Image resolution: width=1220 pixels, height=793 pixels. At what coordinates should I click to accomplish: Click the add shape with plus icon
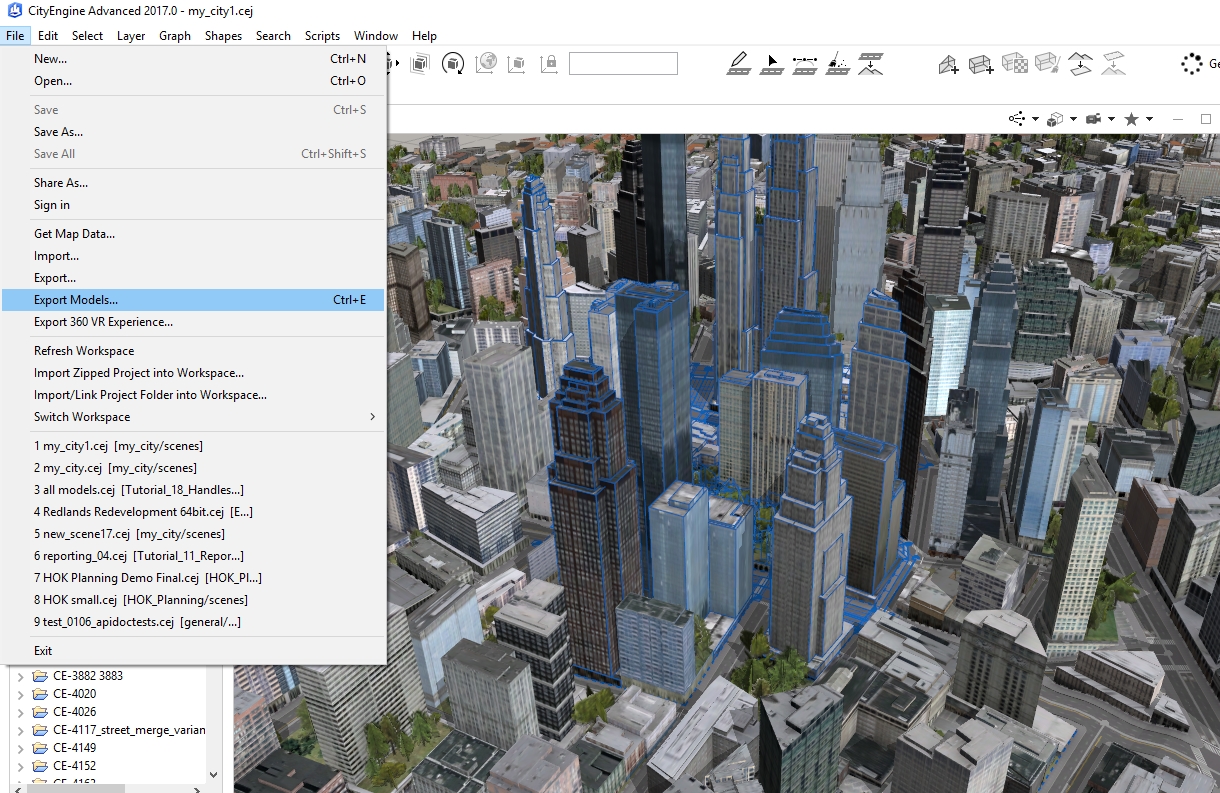tap(949, 65)
